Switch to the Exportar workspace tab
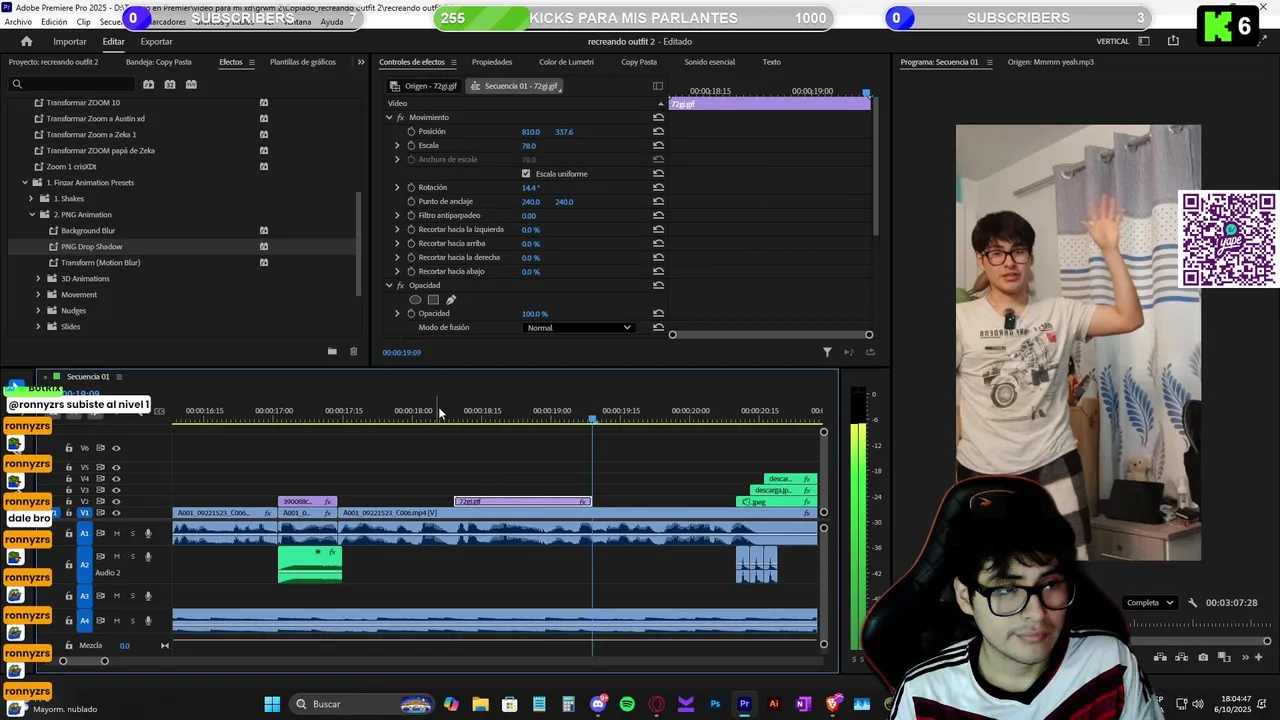Viewport: 1280px width, 720px height. [x=156, y=41]
